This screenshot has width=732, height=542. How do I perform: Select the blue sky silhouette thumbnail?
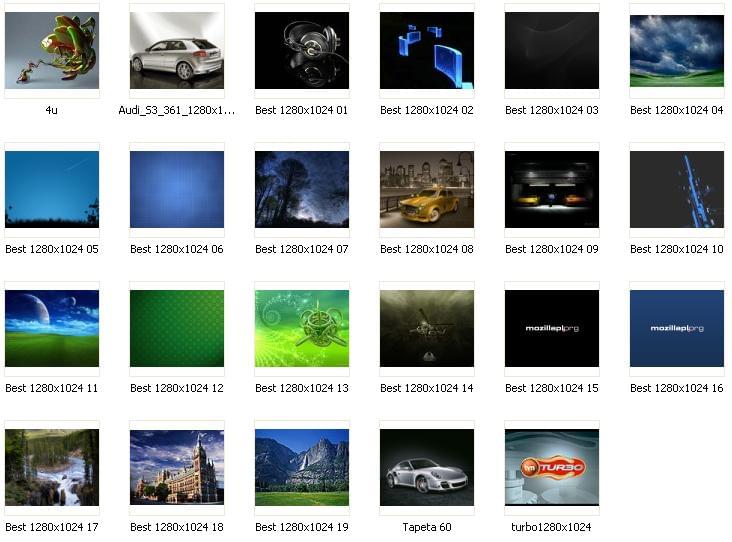[52, 189]
